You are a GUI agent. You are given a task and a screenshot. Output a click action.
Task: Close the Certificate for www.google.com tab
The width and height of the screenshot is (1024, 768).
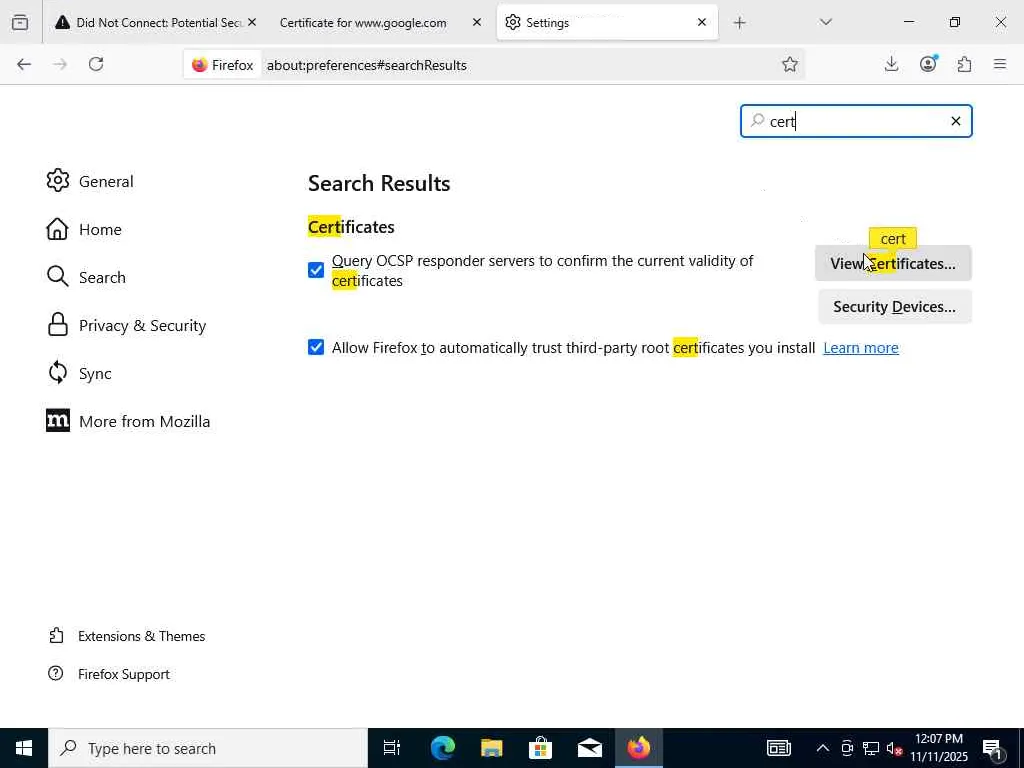pos(477,23)
